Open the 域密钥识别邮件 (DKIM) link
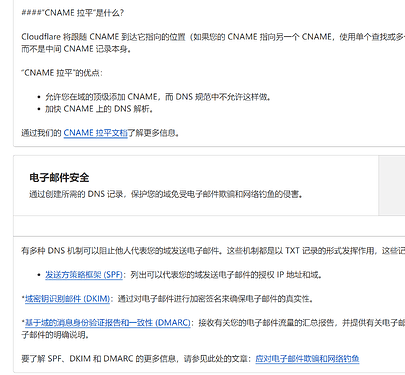Viewport: 405px width, 375px height. coord(67,299)
